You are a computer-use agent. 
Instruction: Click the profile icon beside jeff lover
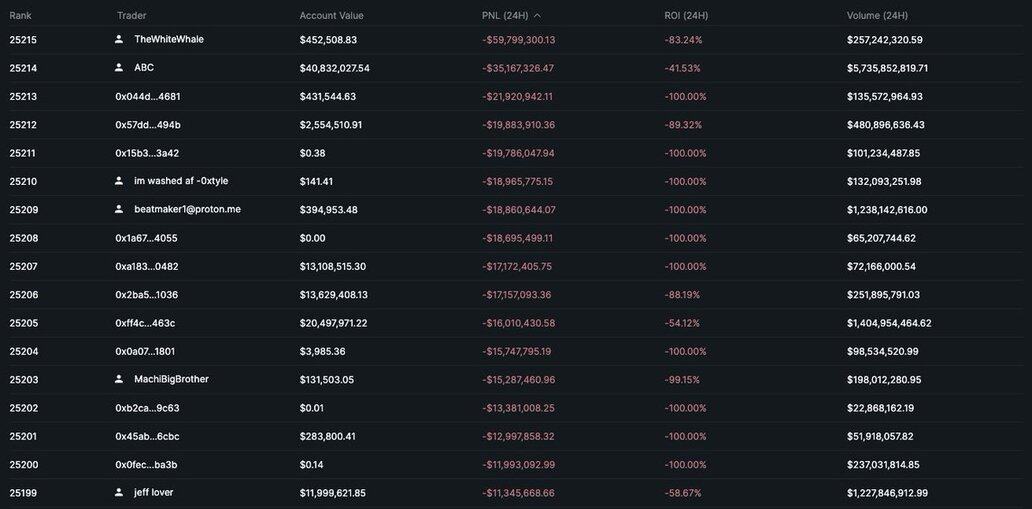click(x=119, y=492)
